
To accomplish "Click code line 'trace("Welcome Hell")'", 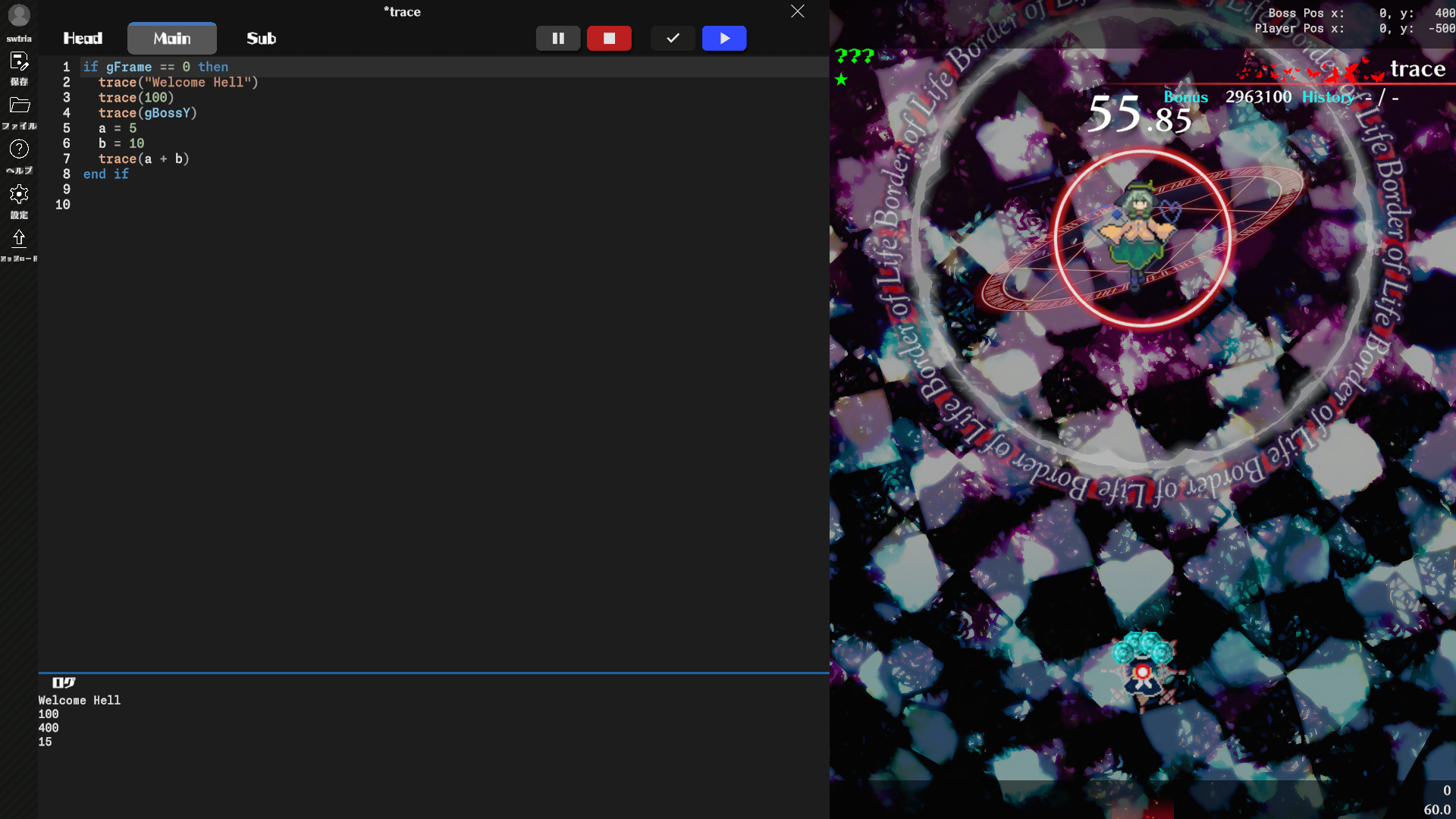I will click(178, 82).
